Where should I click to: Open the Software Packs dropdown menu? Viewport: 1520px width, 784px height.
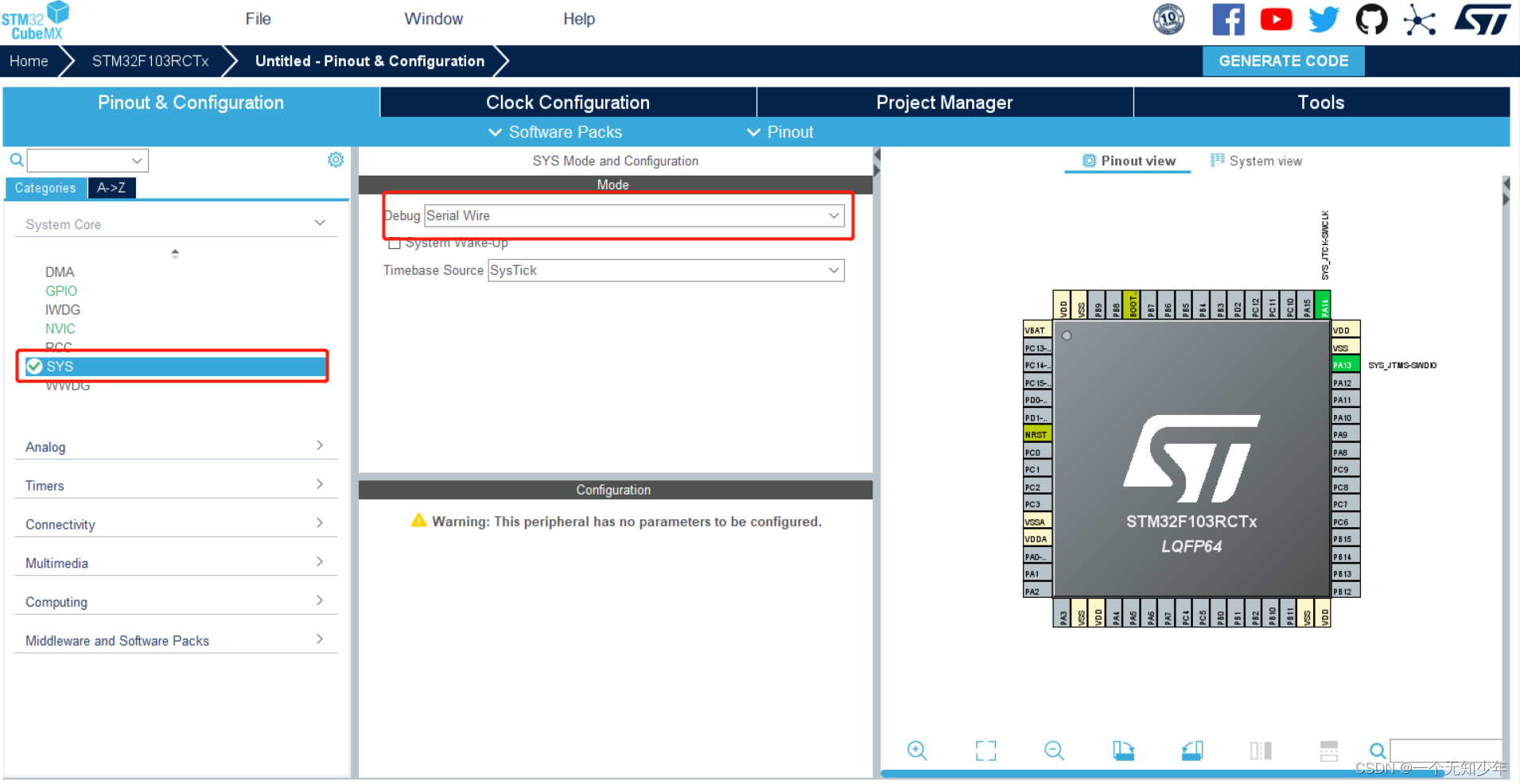pos(555,132)
